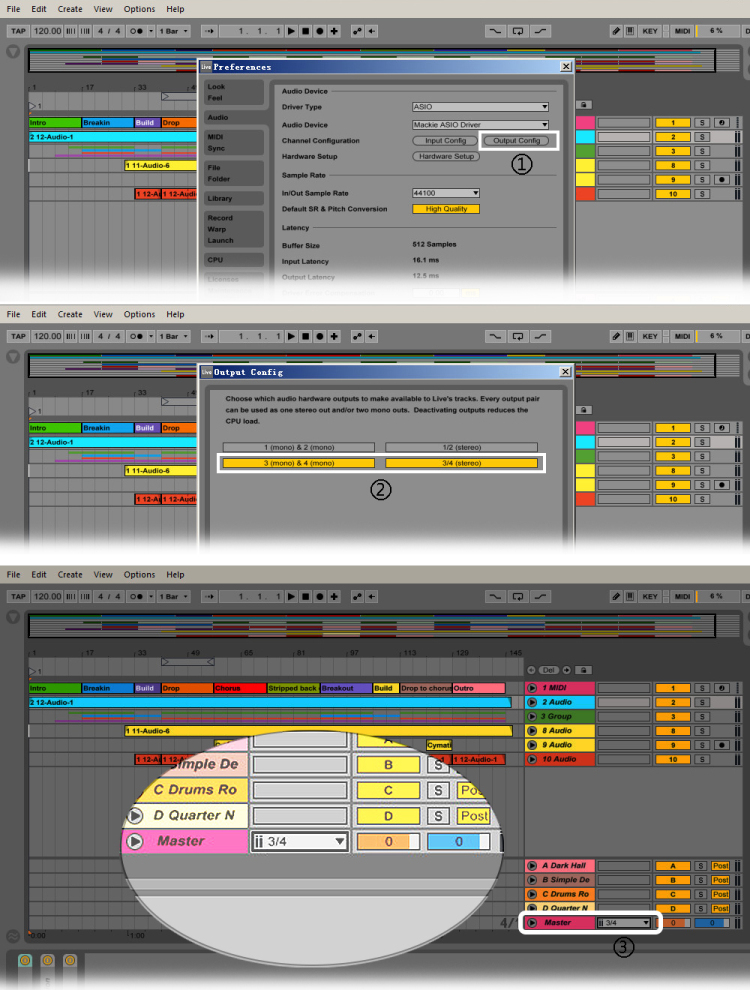
Task: Open the Master output 3/4 dropdown in the bottom screenshot
Action: (624, 923)
